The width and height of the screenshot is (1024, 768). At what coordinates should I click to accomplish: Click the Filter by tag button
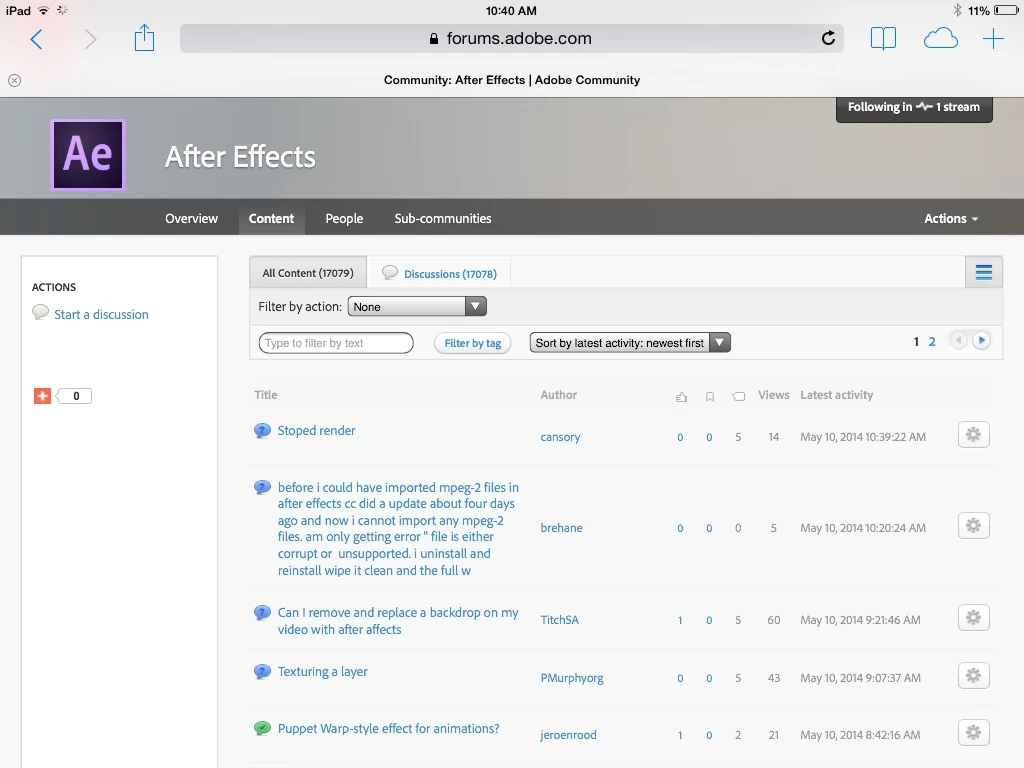point(473,343)
